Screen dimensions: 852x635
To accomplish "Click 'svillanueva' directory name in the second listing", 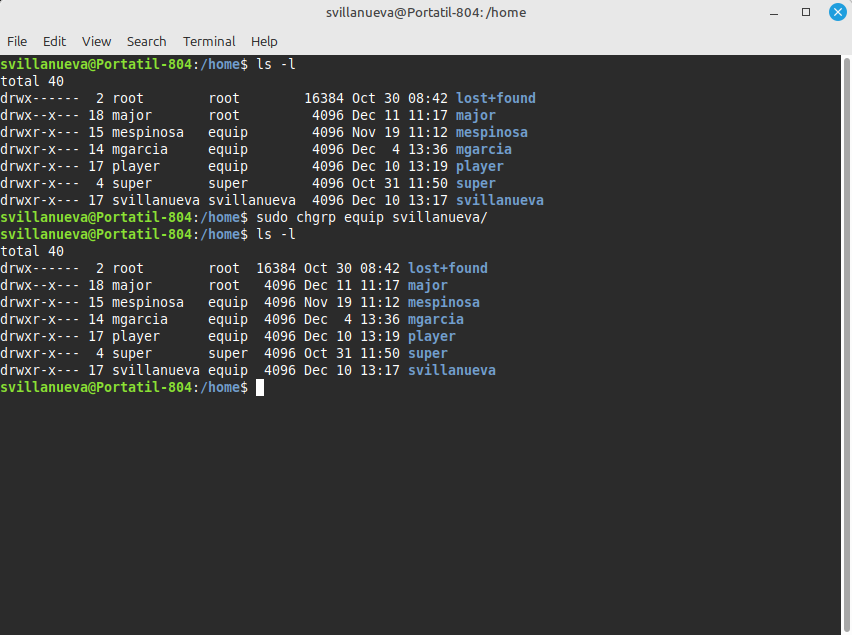I will [451, 370].
